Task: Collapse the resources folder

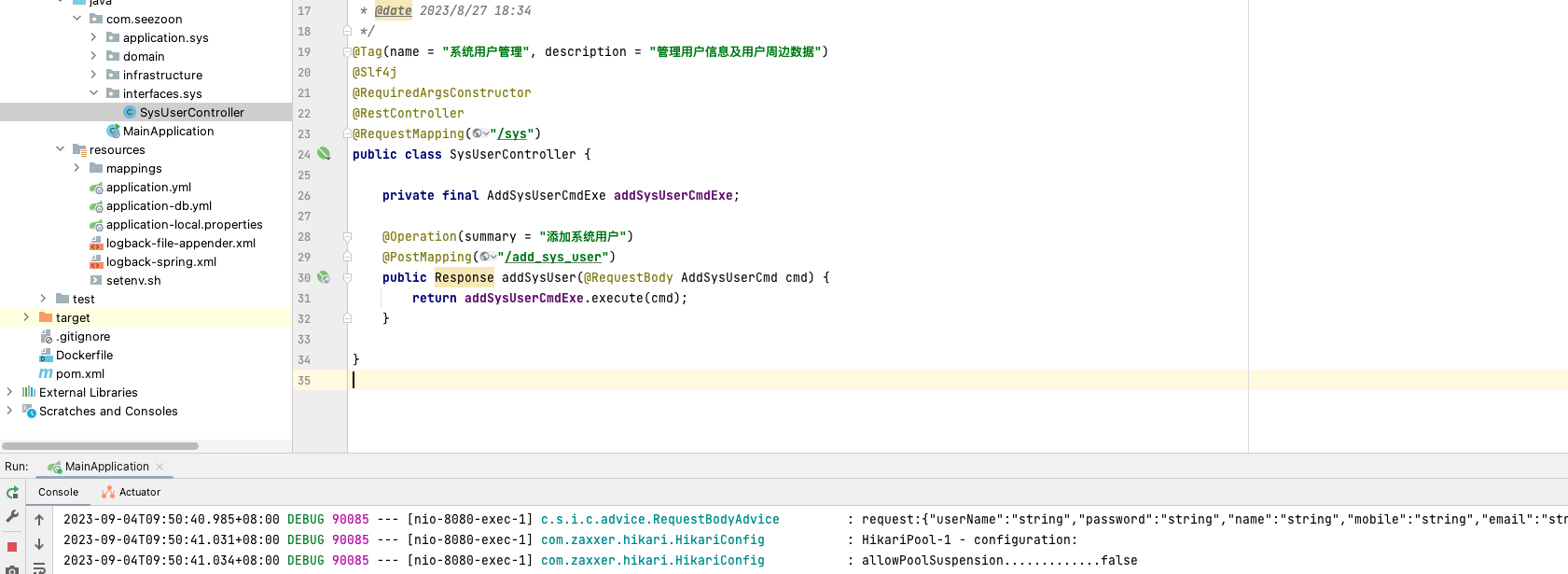Action: (x=60, y=149)
